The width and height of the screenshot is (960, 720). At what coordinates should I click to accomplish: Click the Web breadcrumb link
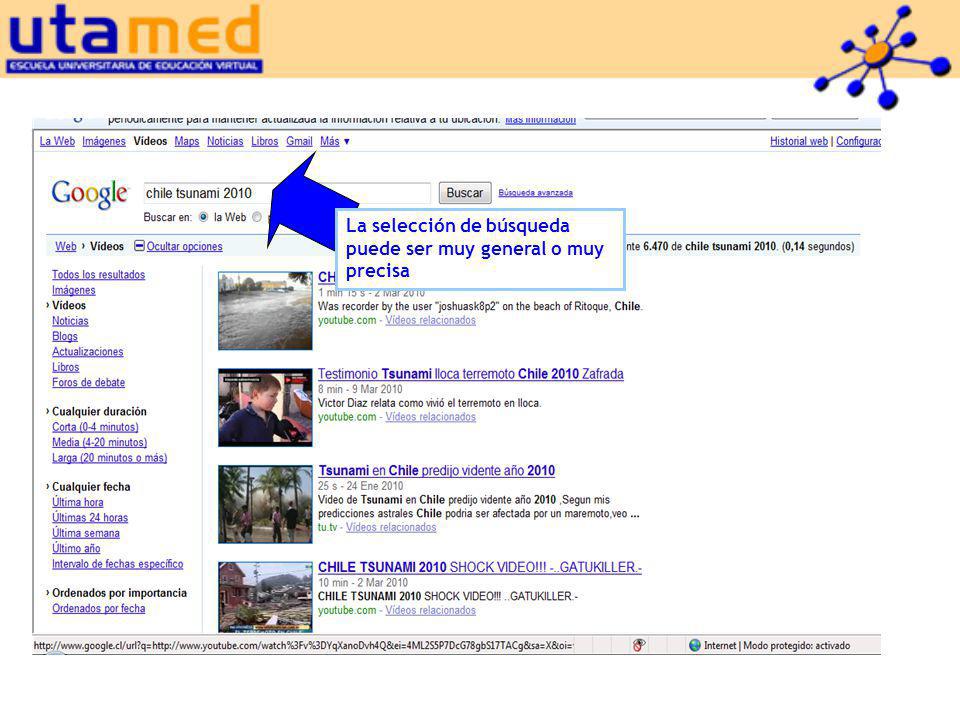click(x=66, y=246)
